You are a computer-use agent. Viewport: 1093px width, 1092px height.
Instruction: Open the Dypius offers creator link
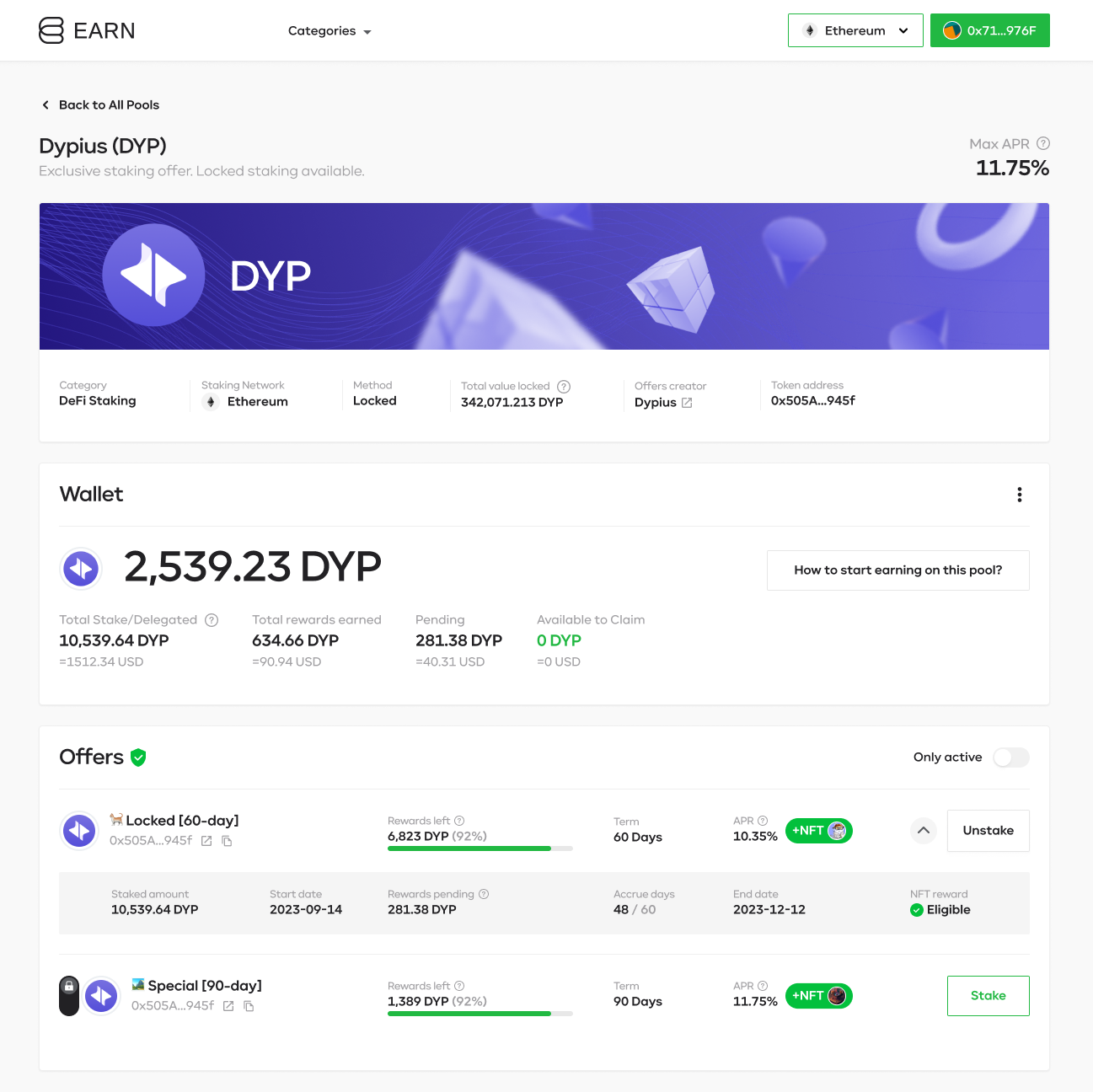click(x=663, y=403)
